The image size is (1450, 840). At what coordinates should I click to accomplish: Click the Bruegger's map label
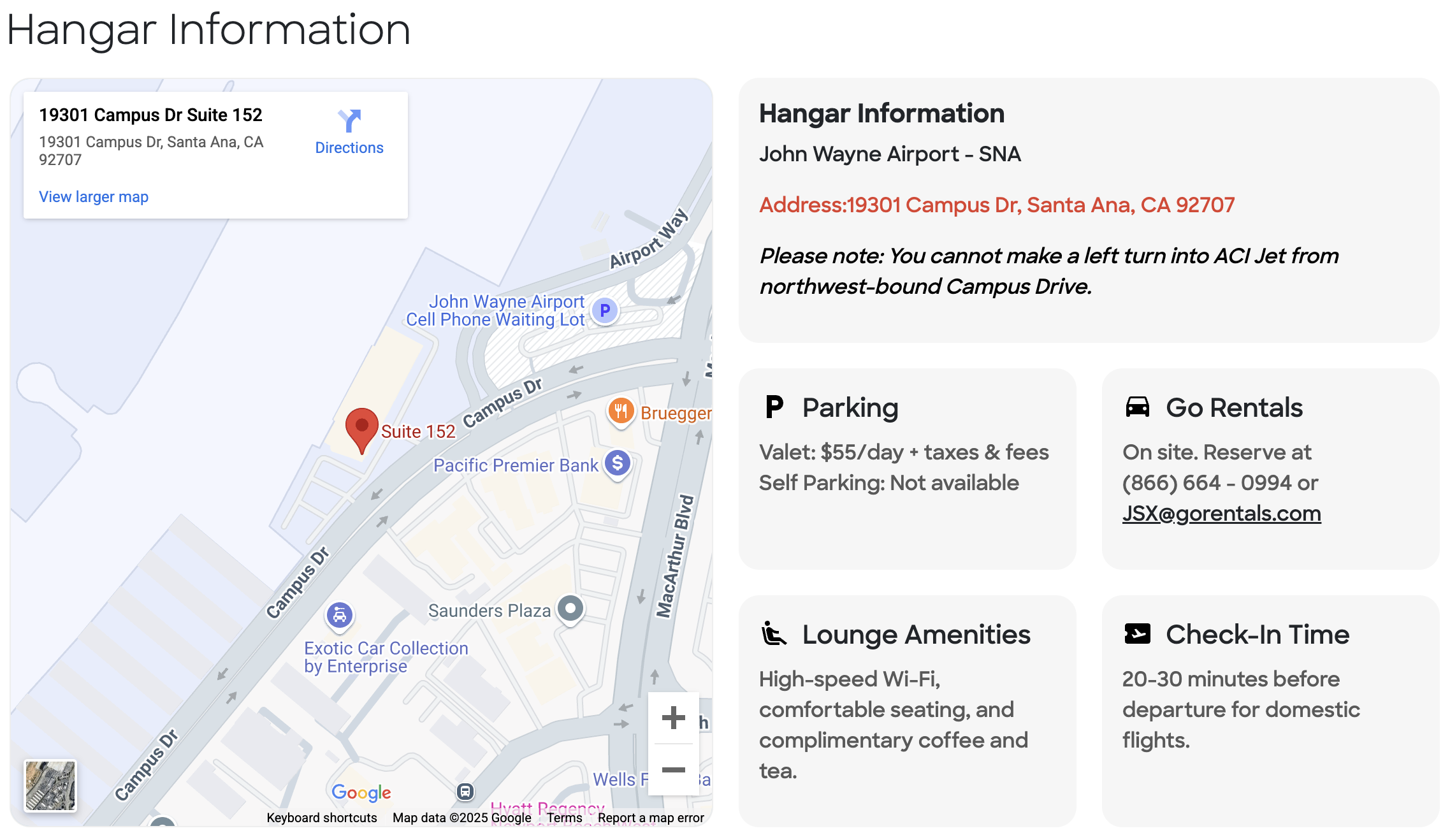click(676, 413)
